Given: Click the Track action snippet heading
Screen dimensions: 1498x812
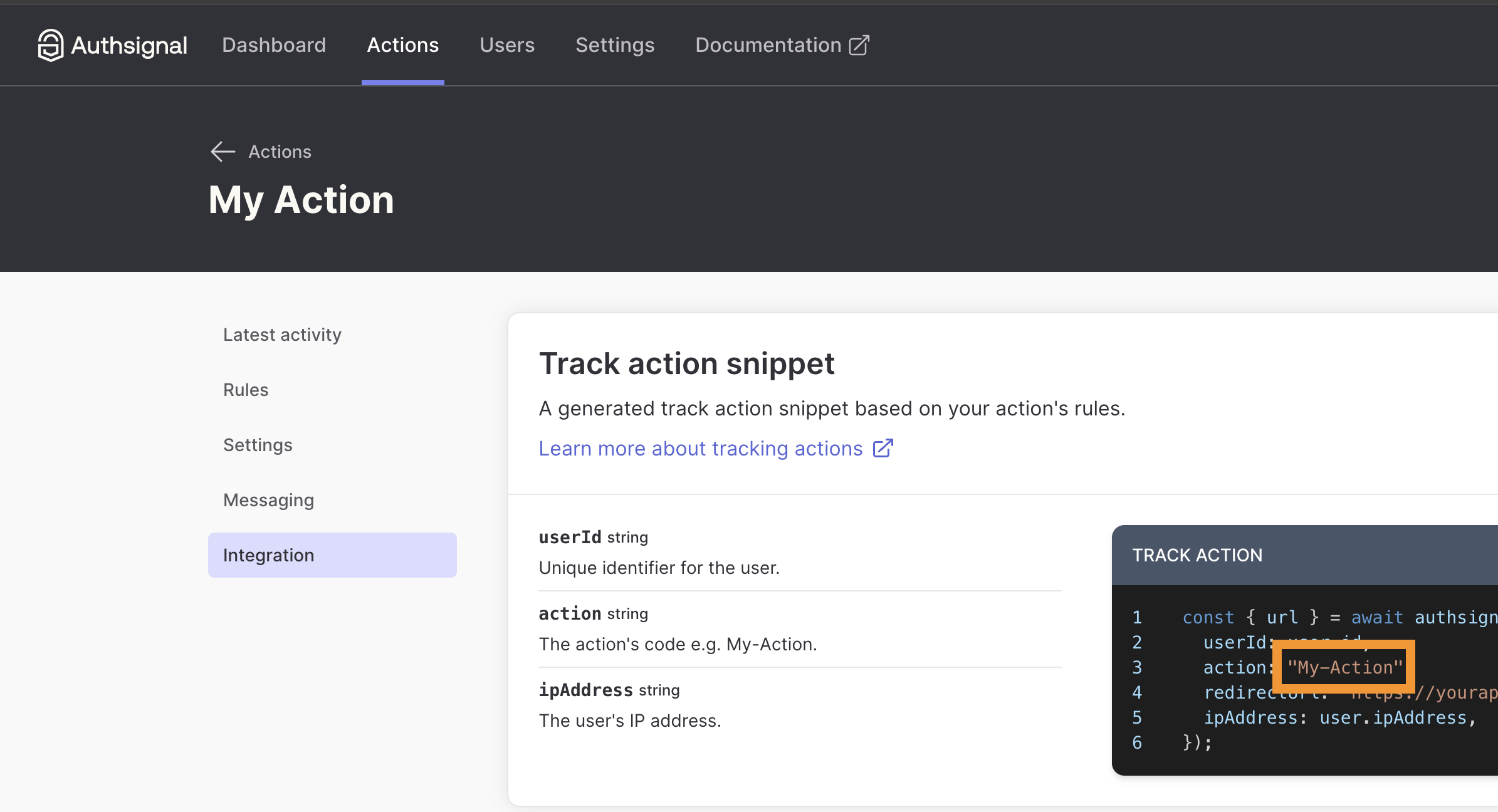Looking at the screenshot, I should tap(687, 363).
